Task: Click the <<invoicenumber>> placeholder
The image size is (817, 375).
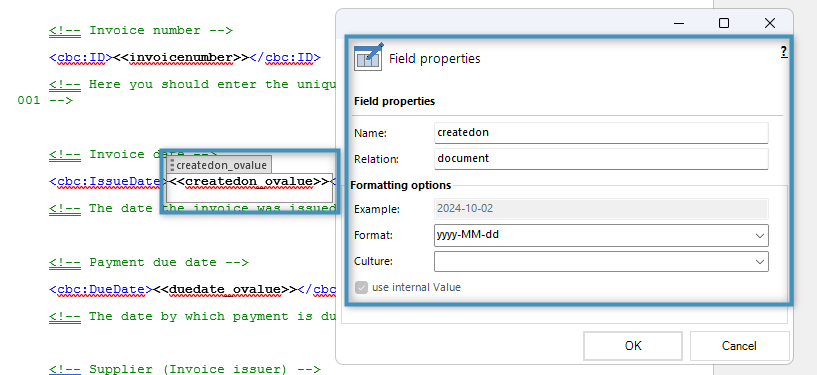Action: [181, 57]
